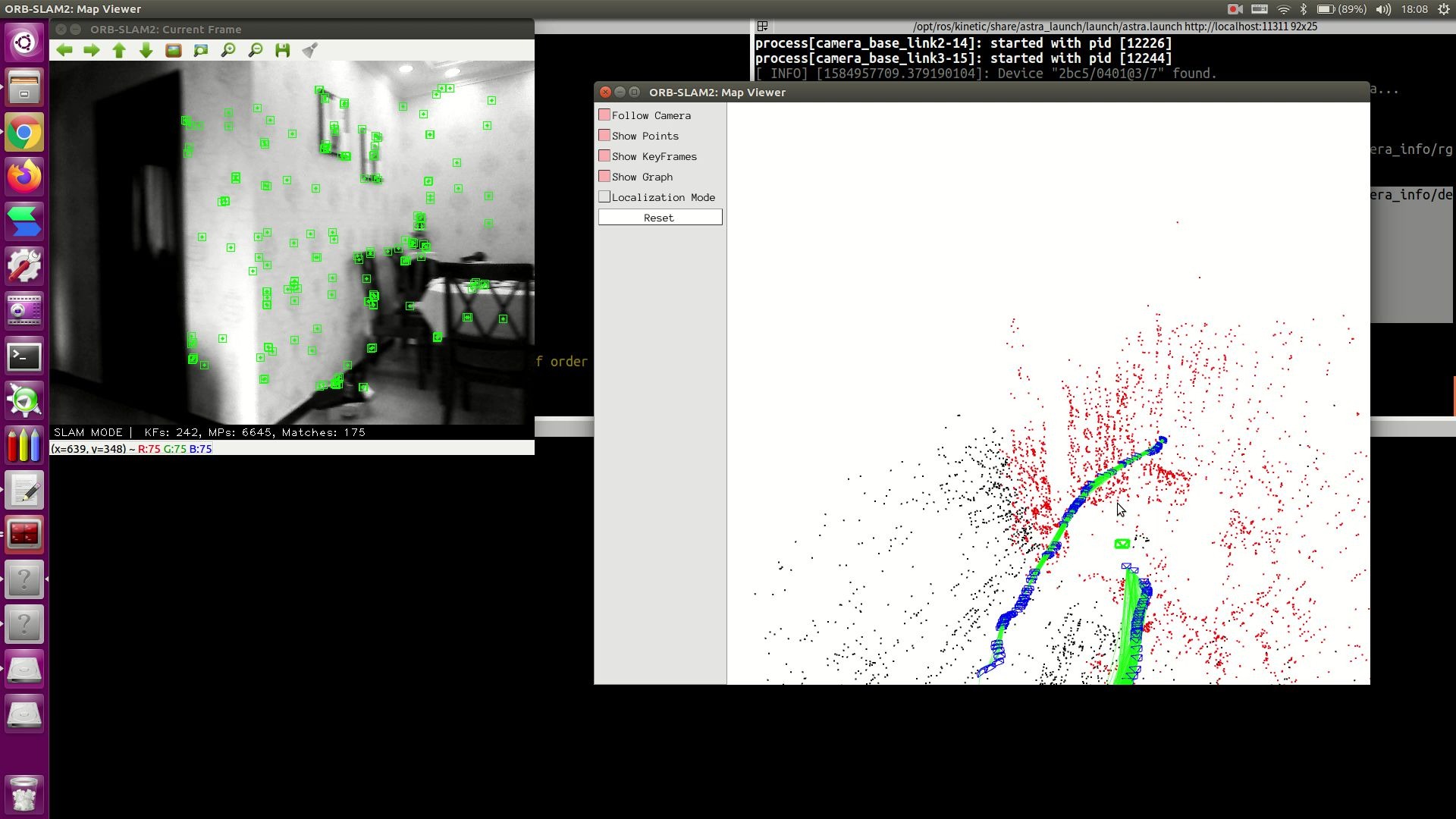
Task: Click the green current camera marker in the map
Action: click(x=1122, y=544)
